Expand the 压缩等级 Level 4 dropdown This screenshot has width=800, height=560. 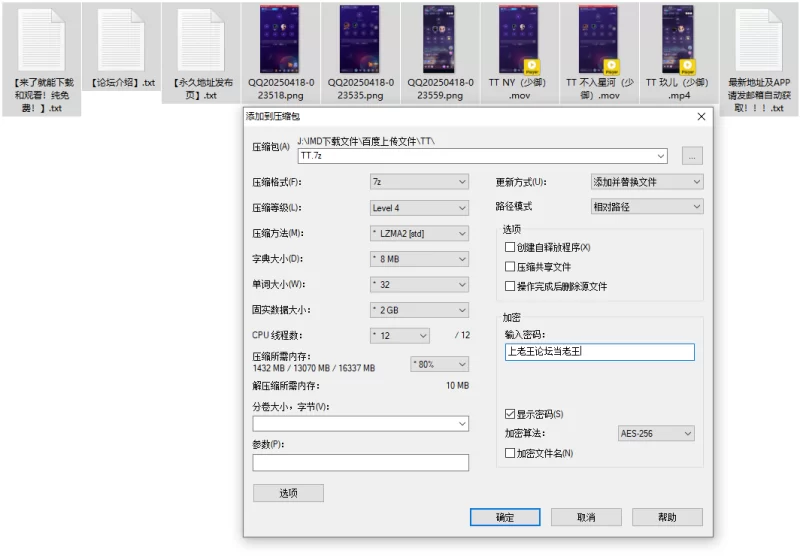tap(419, 208)
